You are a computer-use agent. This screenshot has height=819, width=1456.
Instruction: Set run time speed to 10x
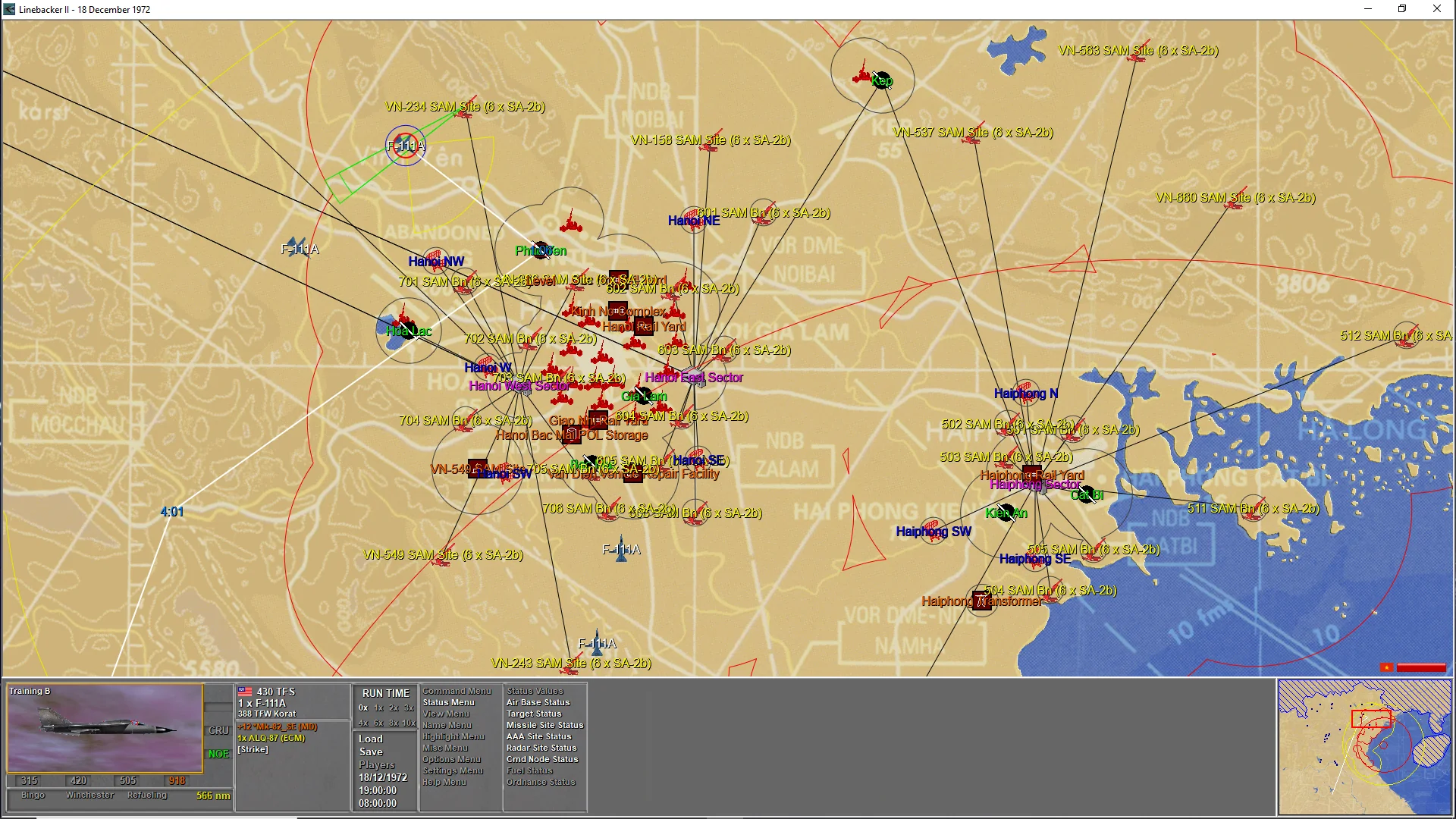[409, 723]
